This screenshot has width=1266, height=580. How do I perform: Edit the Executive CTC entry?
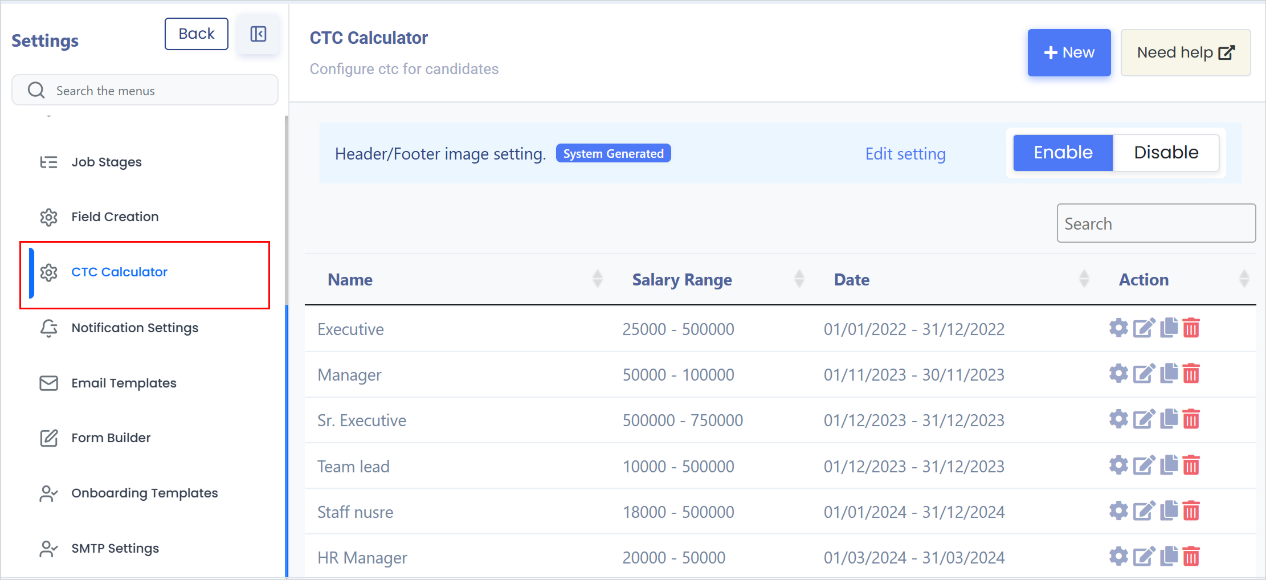tap(1143, 328)
